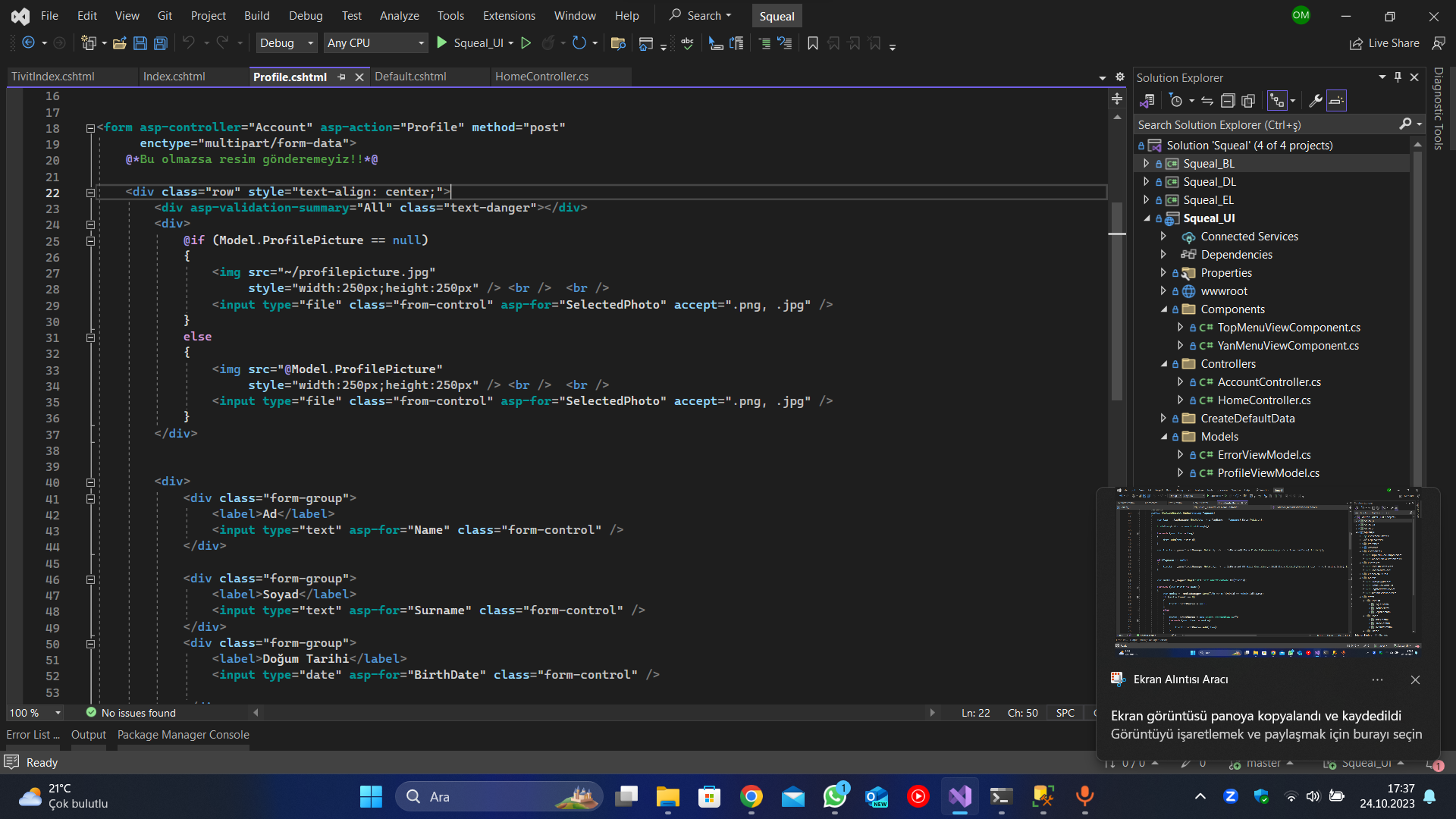
Task: Trigger Hot Reload with the flame icon
Action: [x=549, y=43]
